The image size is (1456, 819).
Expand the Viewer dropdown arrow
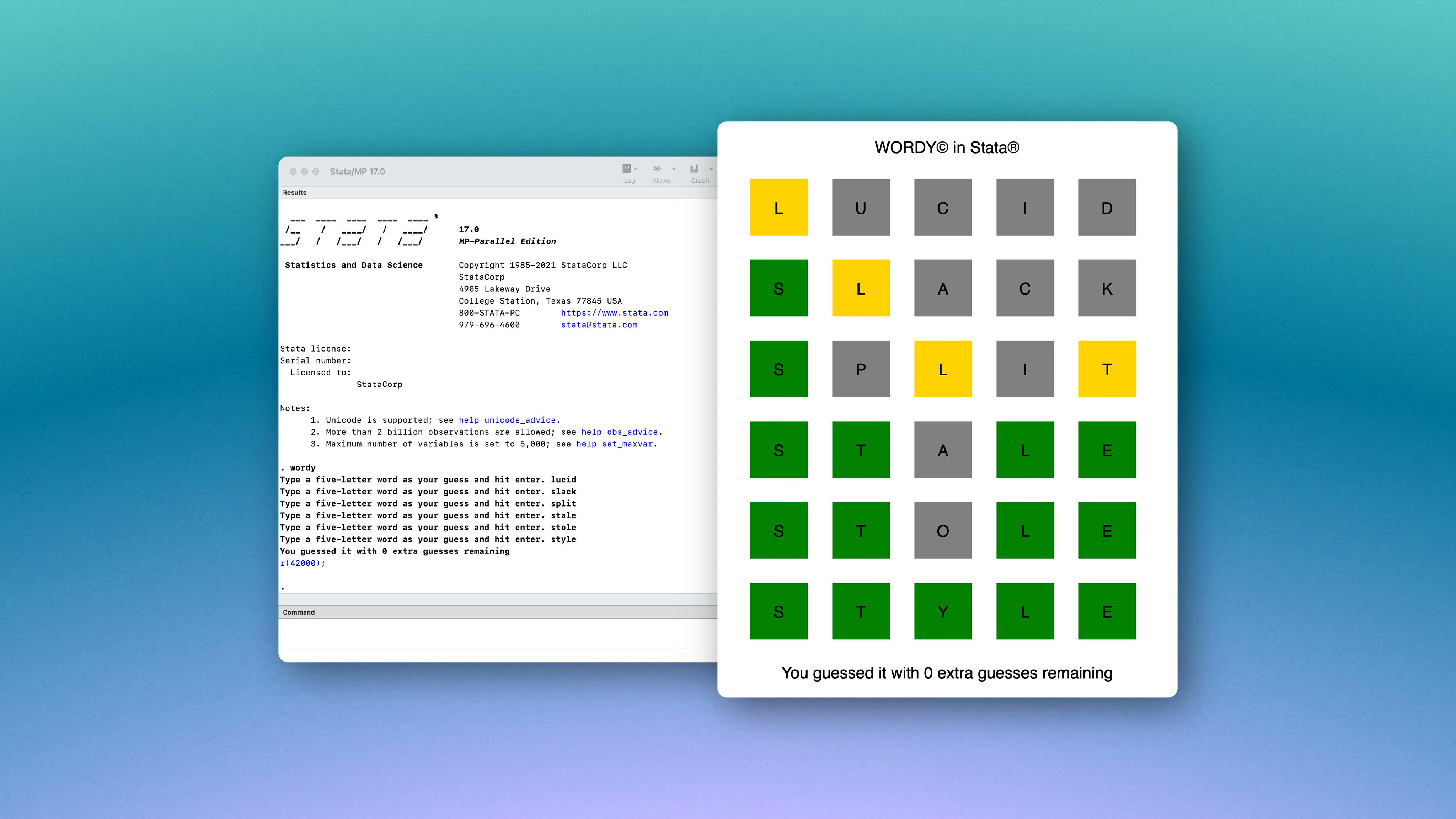coord(674,169)
